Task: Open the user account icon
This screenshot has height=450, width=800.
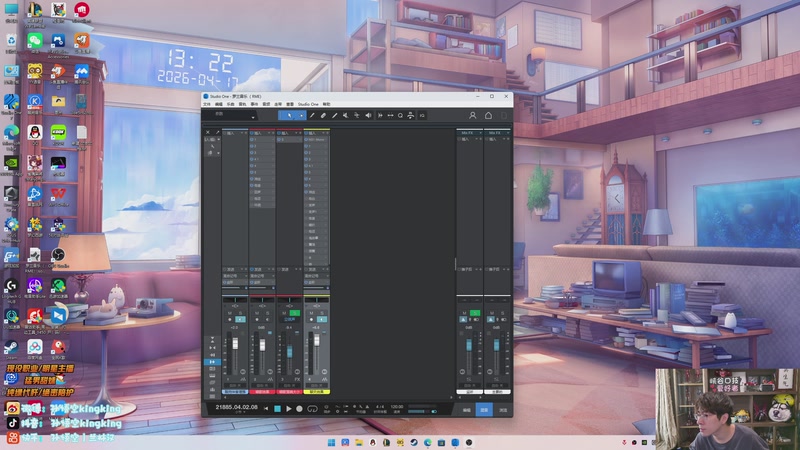Action: click(472, 115)
